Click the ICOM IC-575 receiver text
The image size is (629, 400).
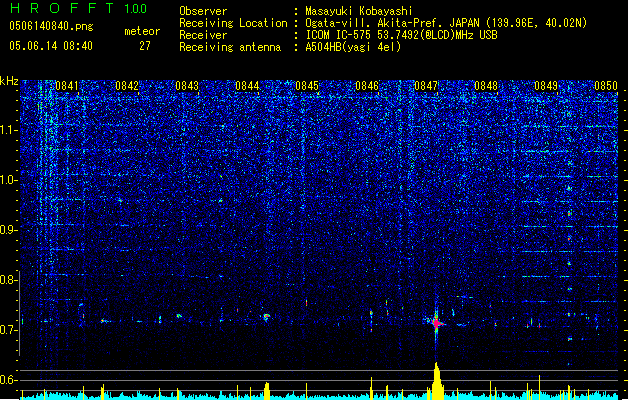(x=401, y=35)
